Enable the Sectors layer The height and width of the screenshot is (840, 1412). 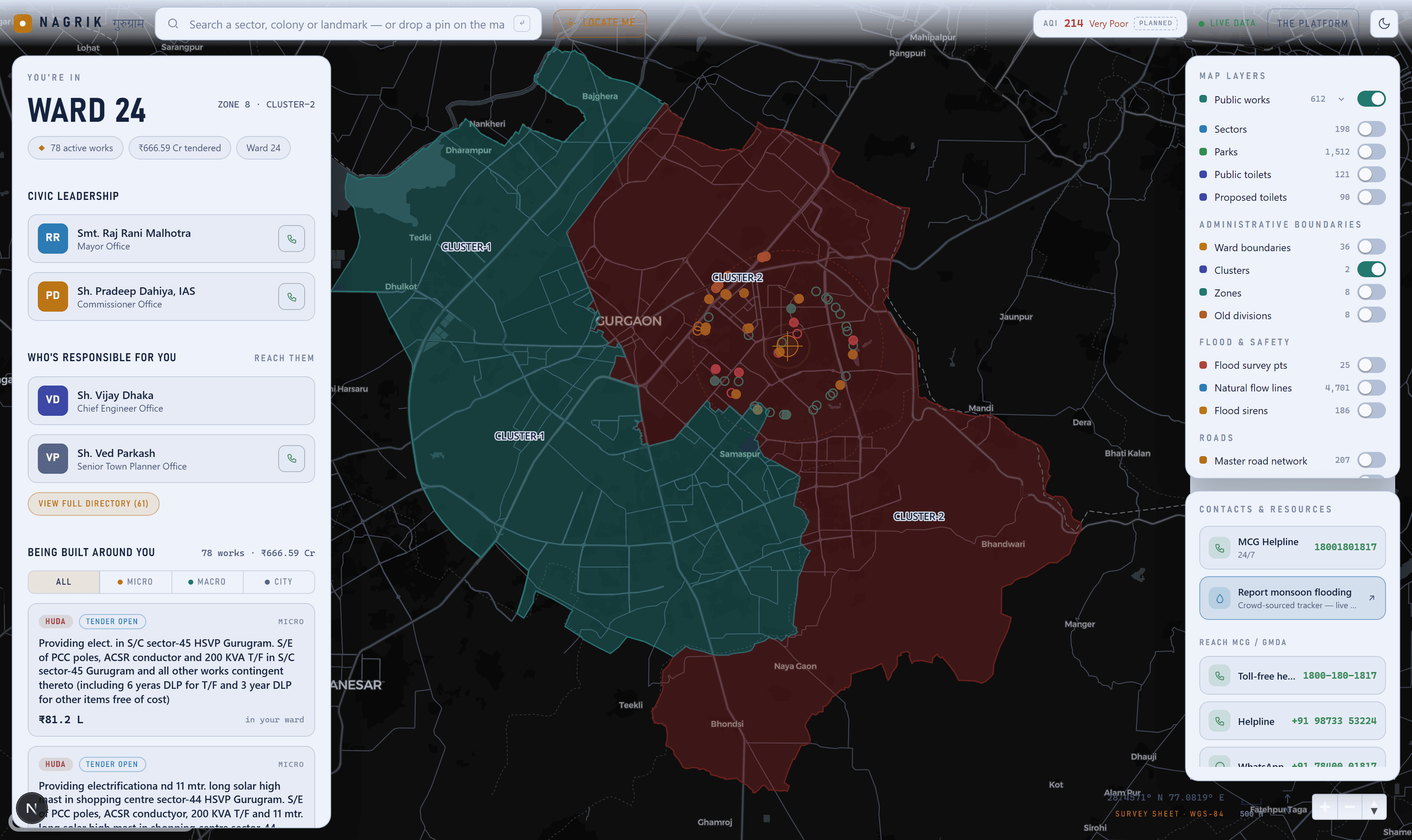pyautogui.click(x=1371, y=129)
